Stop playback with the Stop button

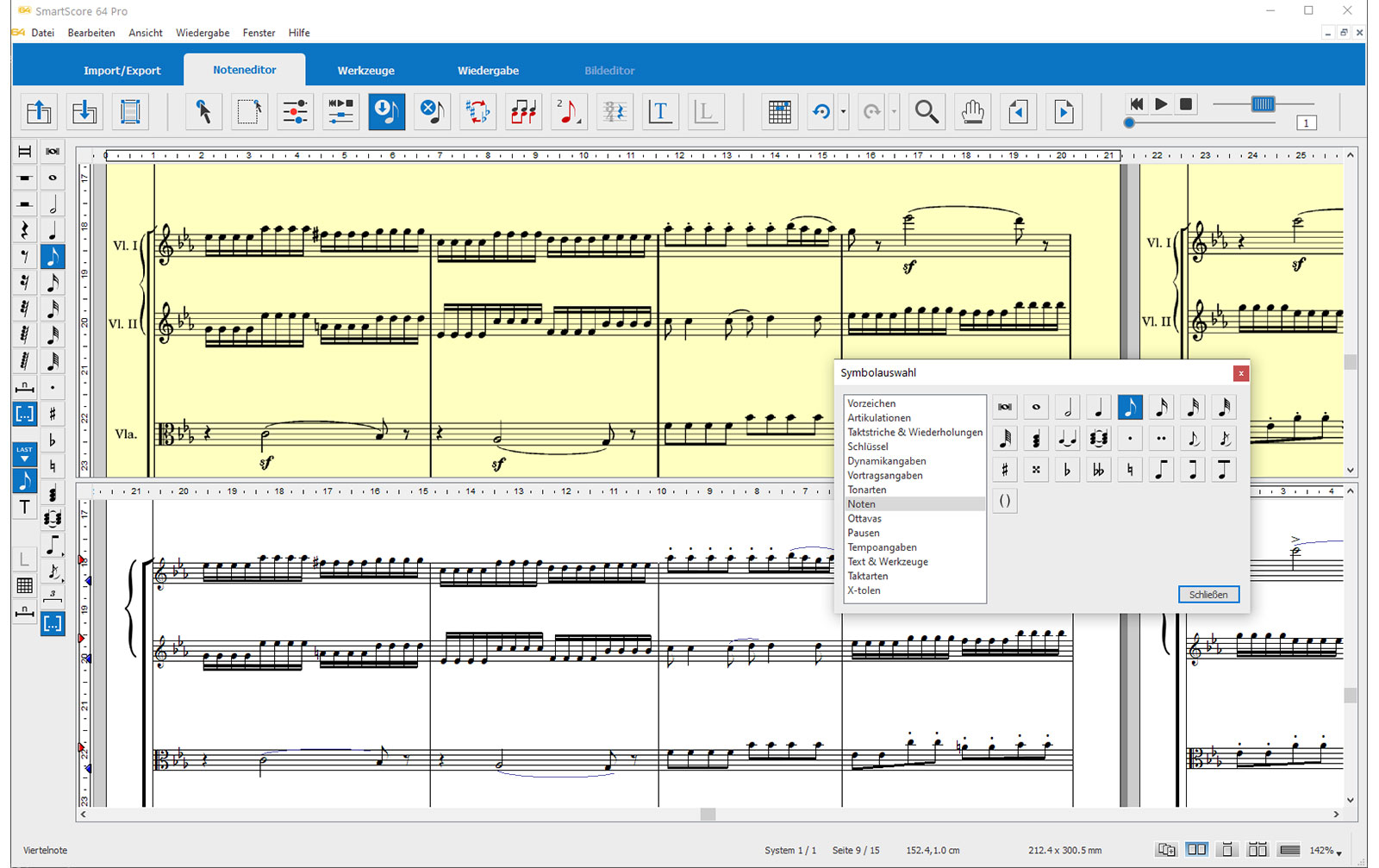tap(1186, 103)
